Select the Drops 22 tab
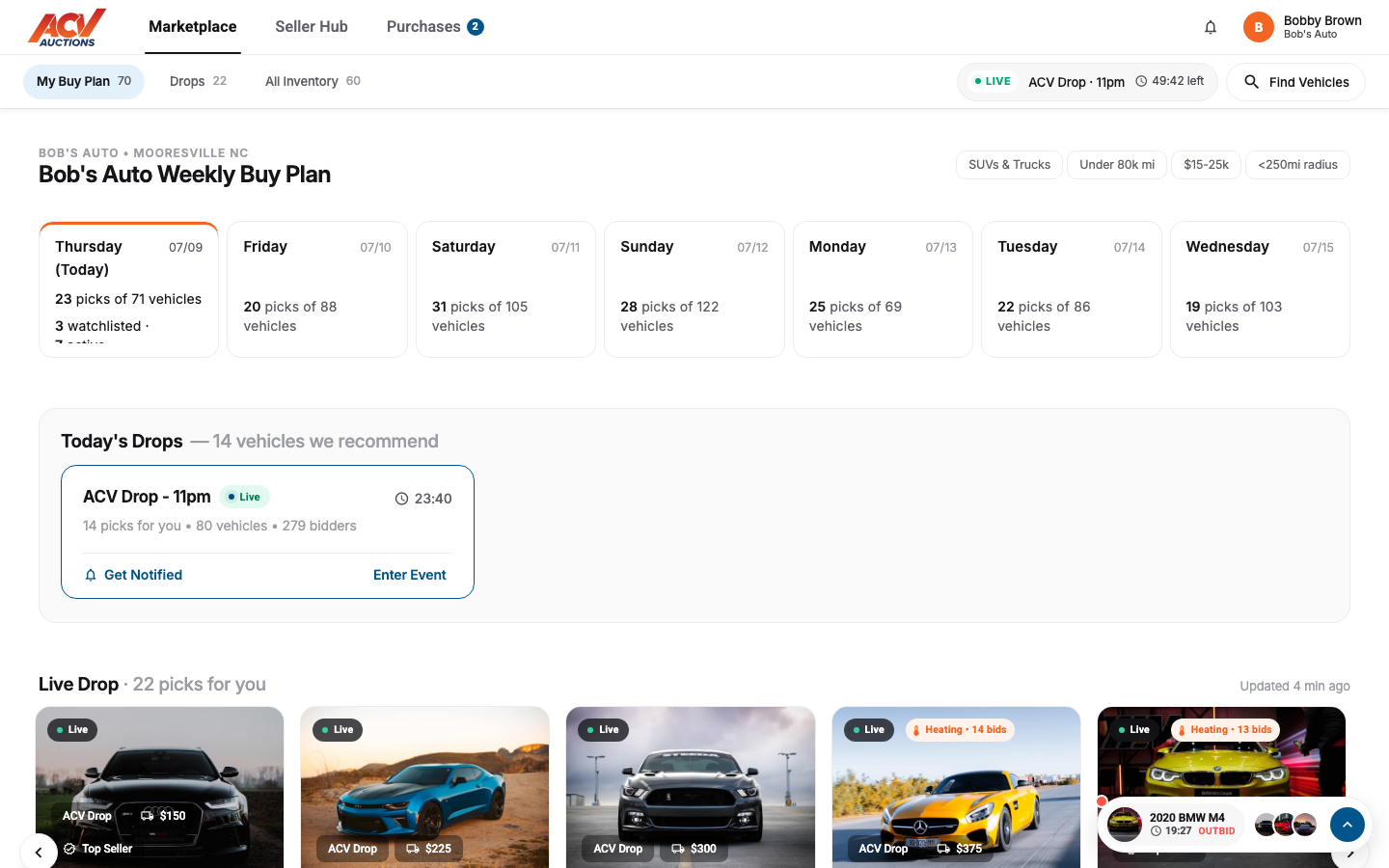Viewport: 1389px width, 868px height. click(198, 82)
